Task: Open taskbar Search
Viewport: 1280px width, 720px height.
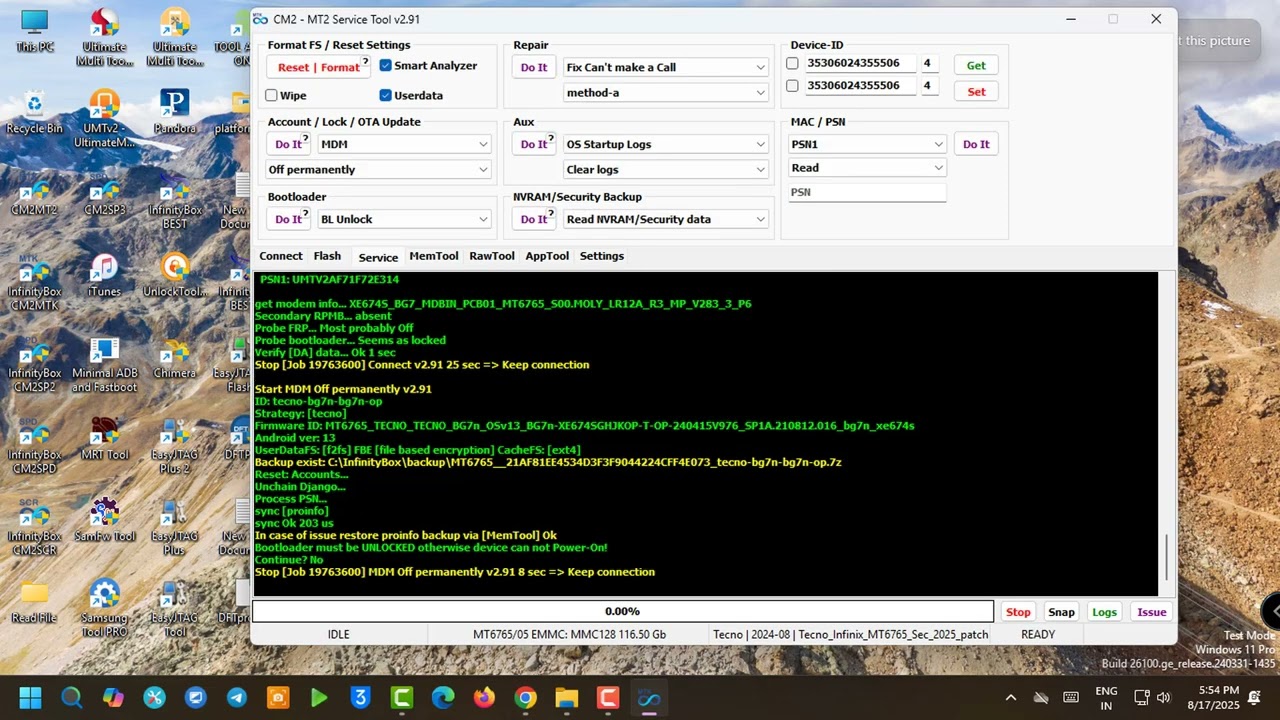Action: pyautogui.click(x=71, y=697)
